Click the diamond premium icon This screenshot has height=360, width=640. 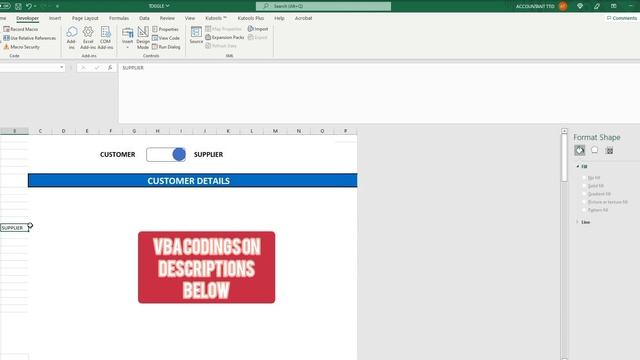pos(580,6)
